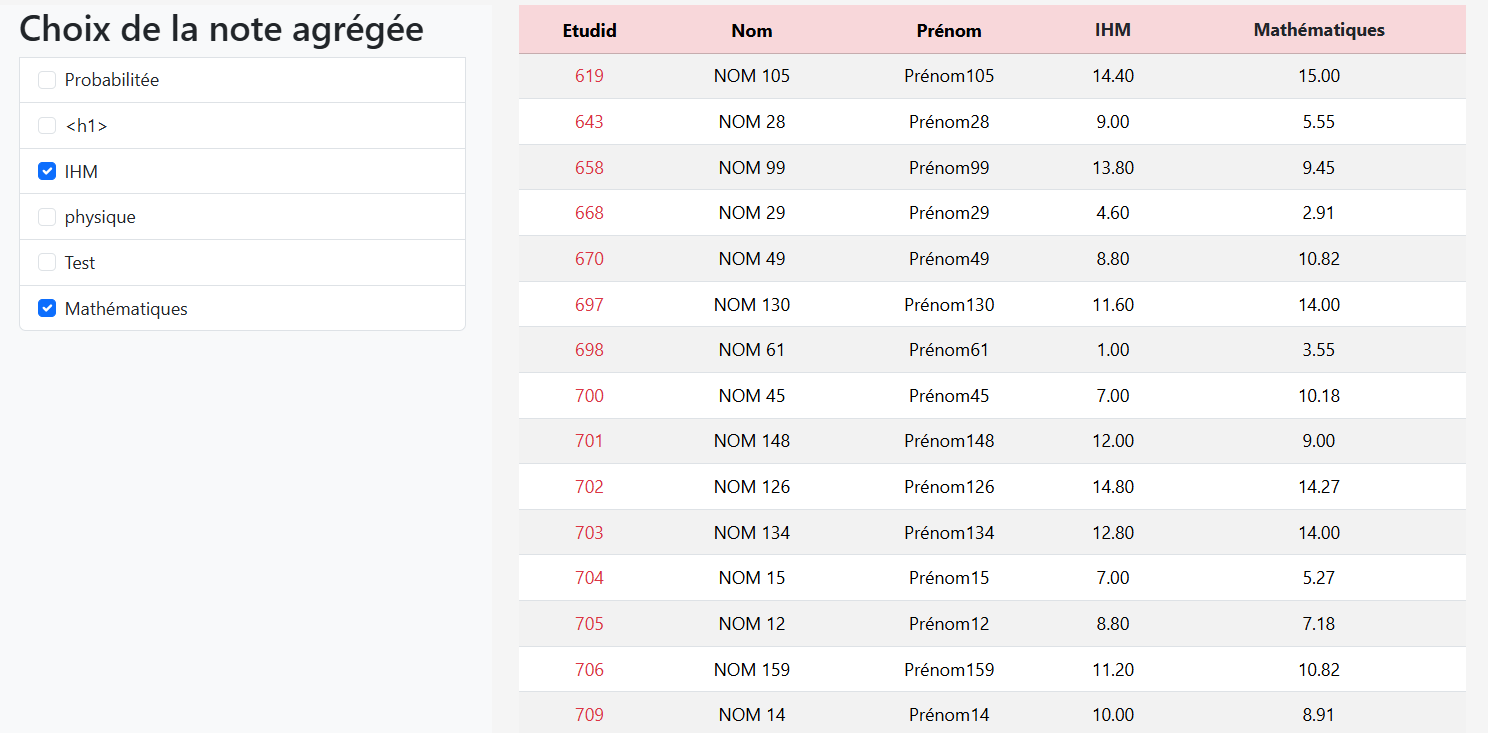The height and width of the screenshot is (733, 1488).
Task: Click the Nom column header
Action: click(751, 30)
